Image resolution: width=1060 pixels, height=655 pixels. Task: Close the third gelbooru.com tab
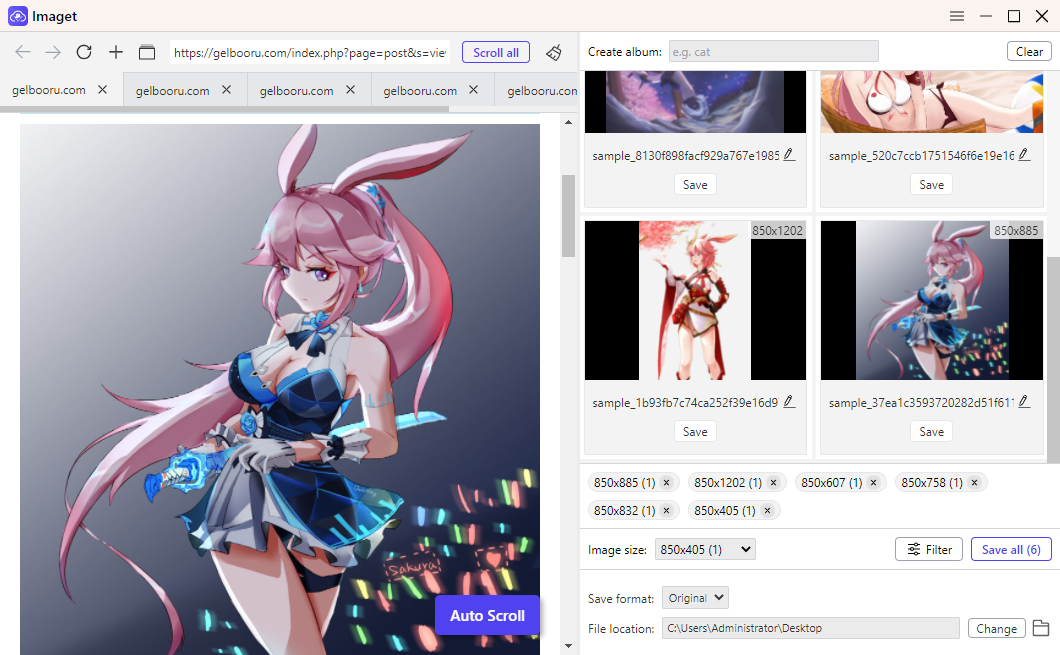(x=350, y=89)
